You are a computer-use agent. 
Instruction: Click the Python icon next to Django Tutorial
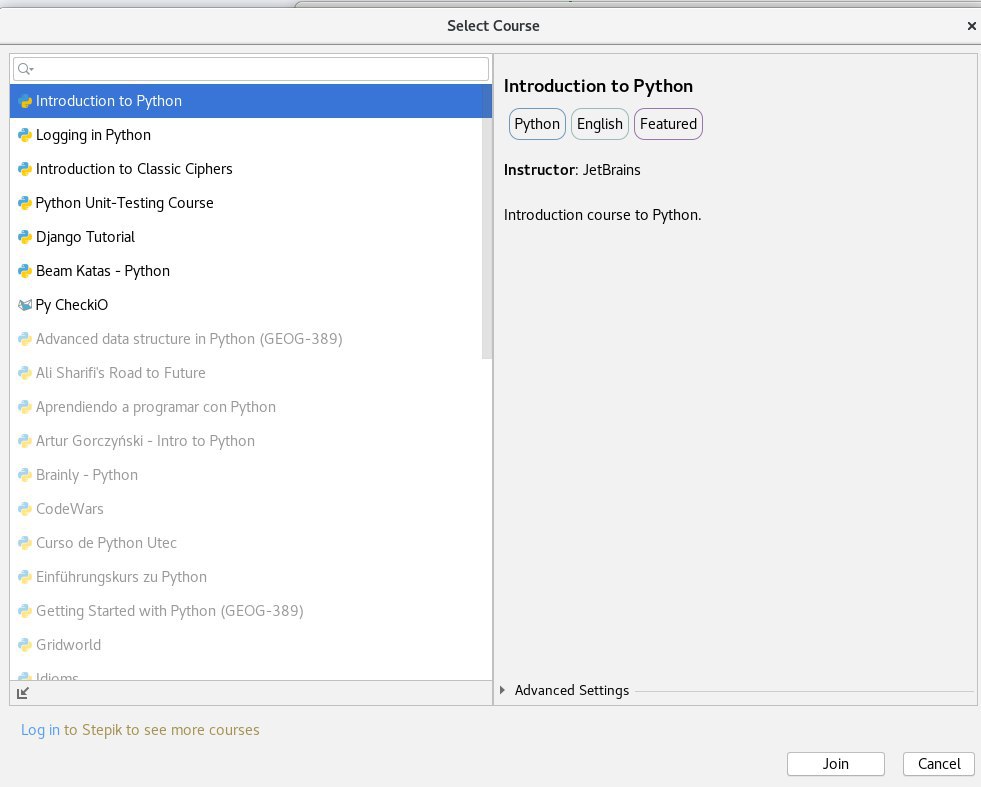point(25,237)
